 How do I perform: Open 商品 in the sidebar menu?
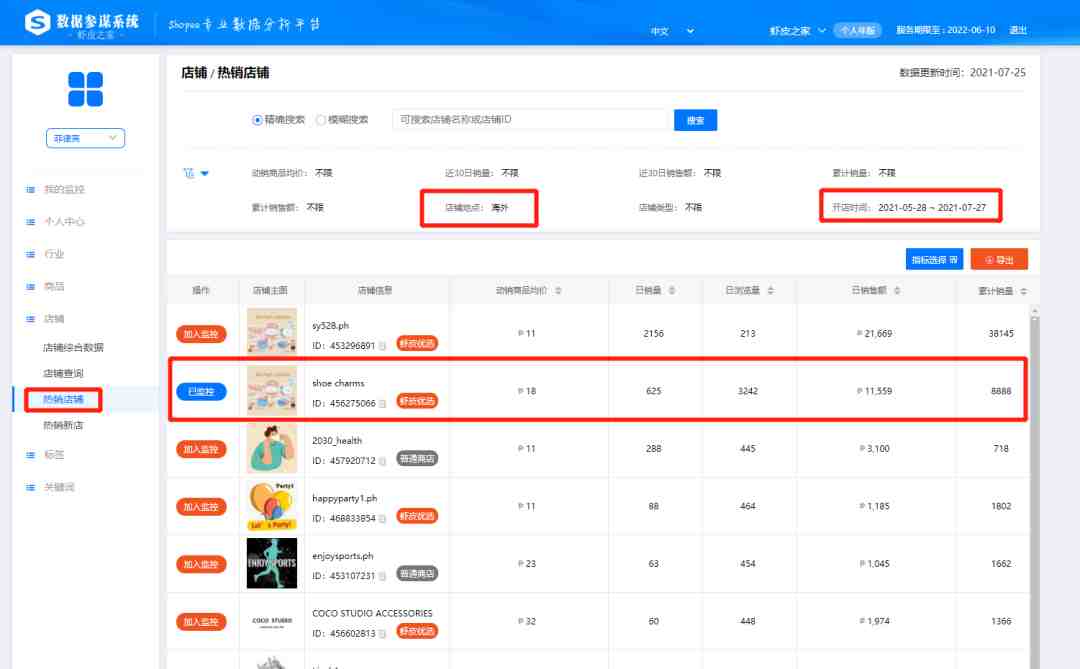(x=54, y=287)
